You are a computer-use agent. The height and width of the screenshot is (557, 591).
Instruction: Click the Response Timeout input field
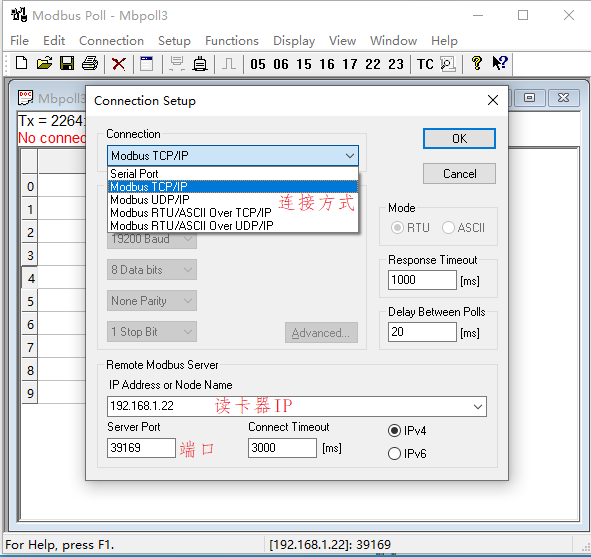pos(422,280)
